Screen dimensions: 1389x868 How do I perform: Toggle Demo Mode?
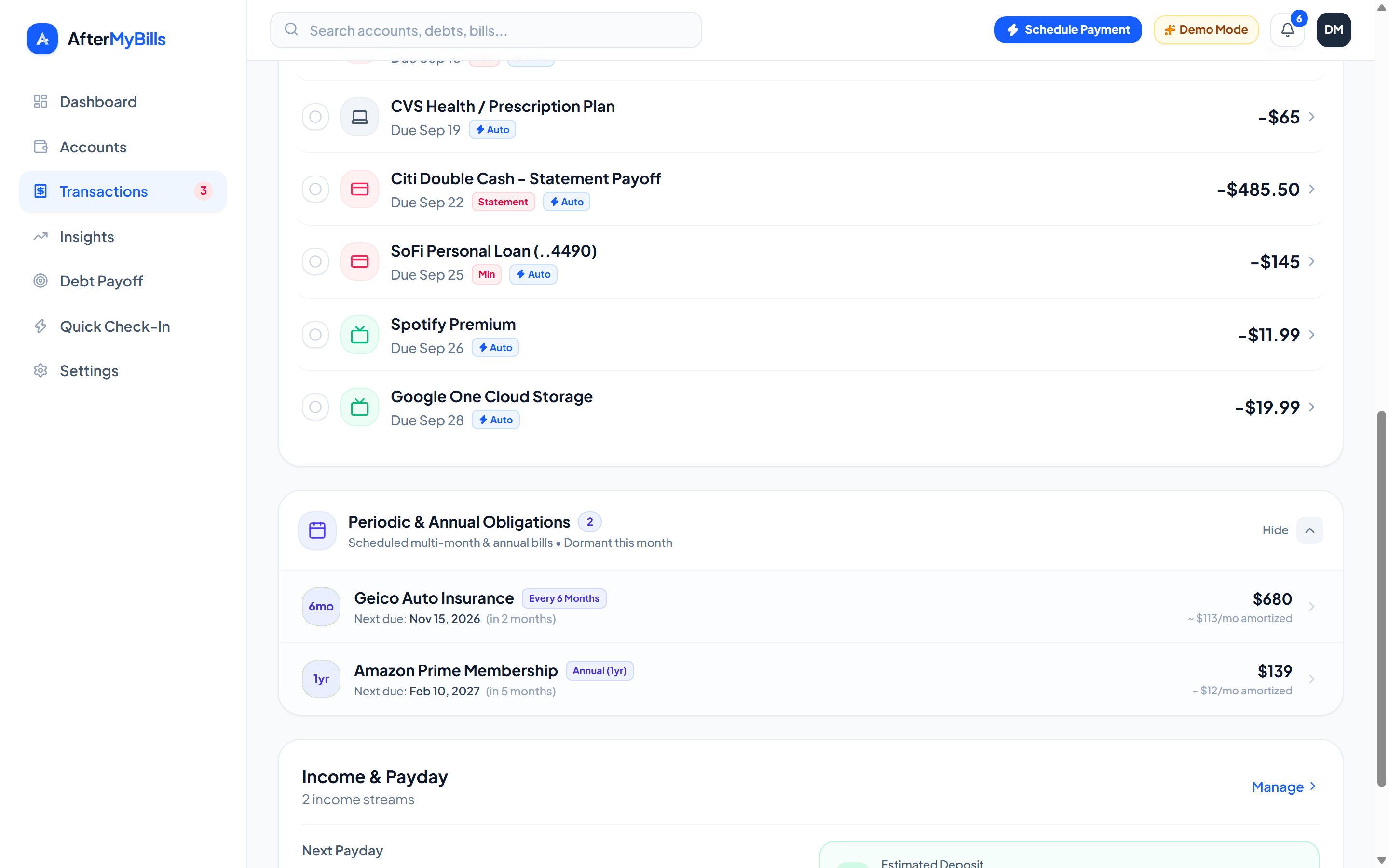1206,30
